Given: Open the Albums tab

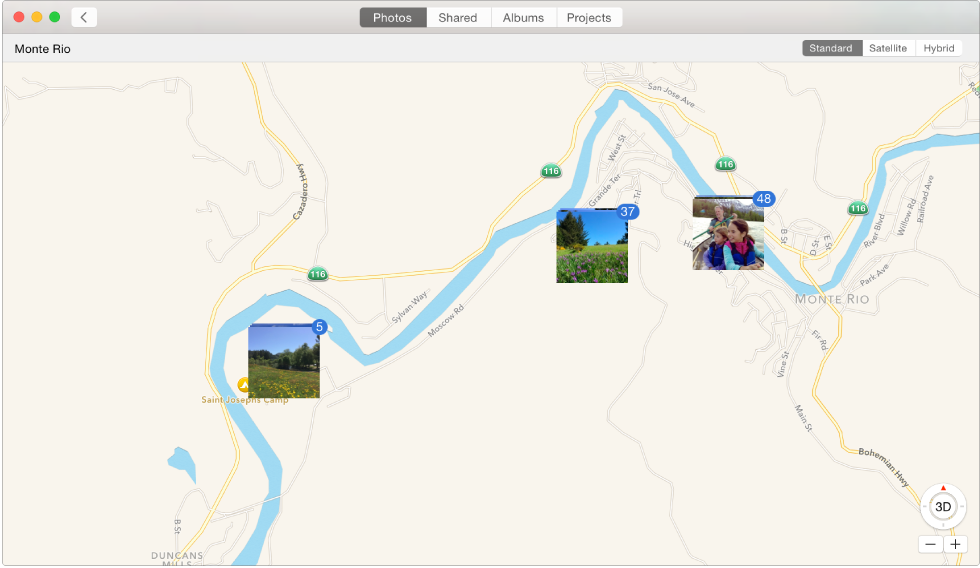Looking at the screenshot, I should [x=523, y=17].
